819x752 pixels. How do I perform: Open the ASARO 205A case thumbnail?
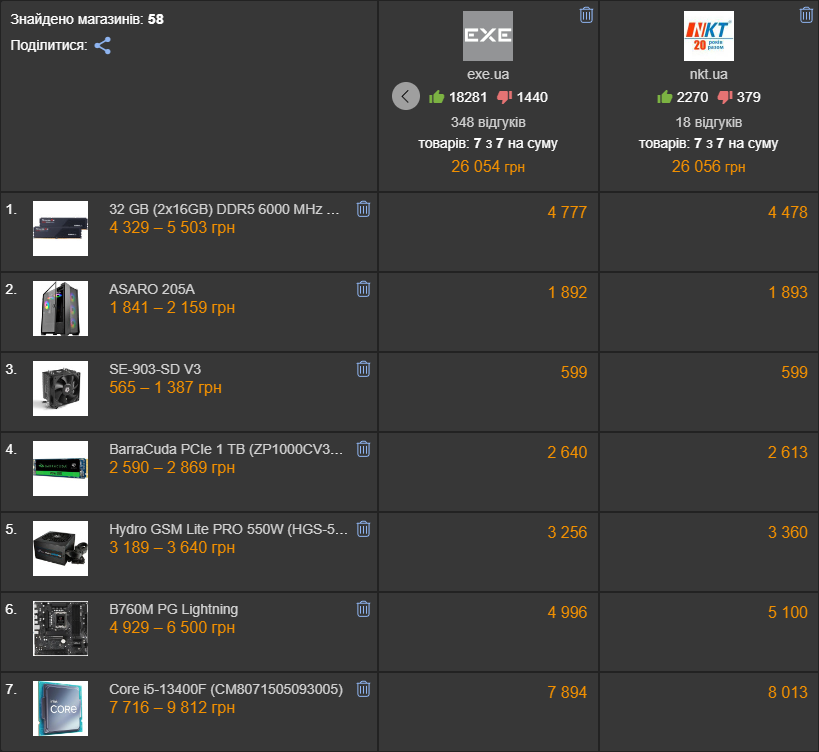tap(61, 309)
